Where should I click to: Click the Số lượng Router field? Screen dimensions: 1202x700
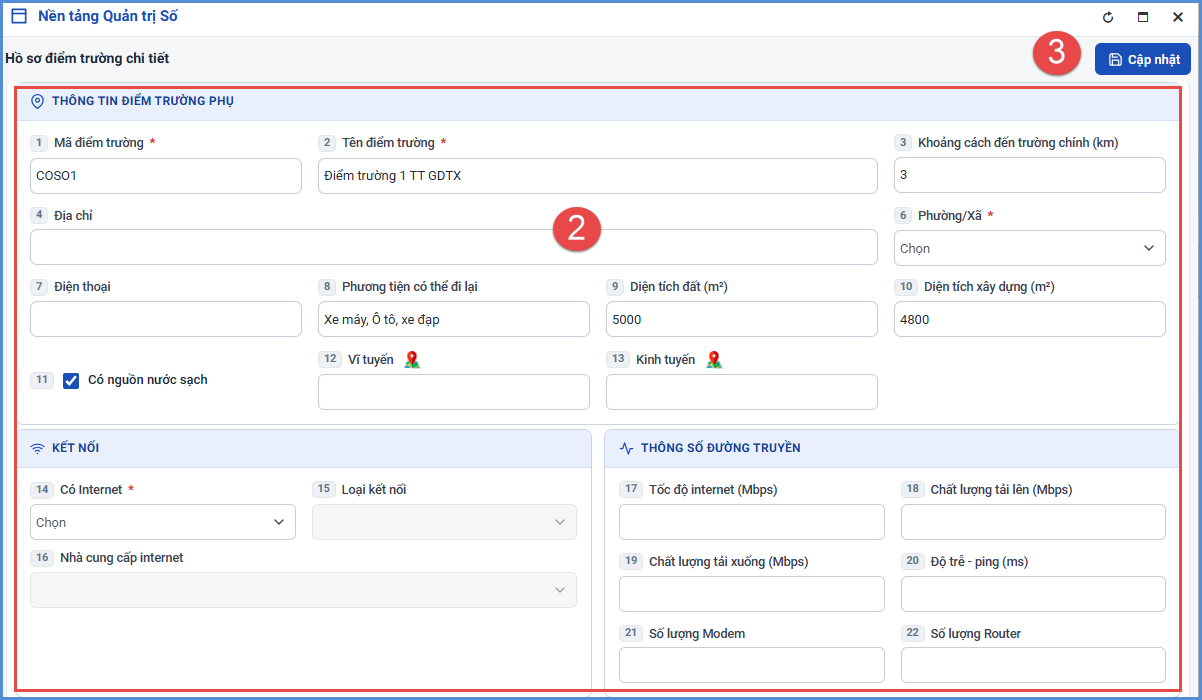coord(1033,665)
